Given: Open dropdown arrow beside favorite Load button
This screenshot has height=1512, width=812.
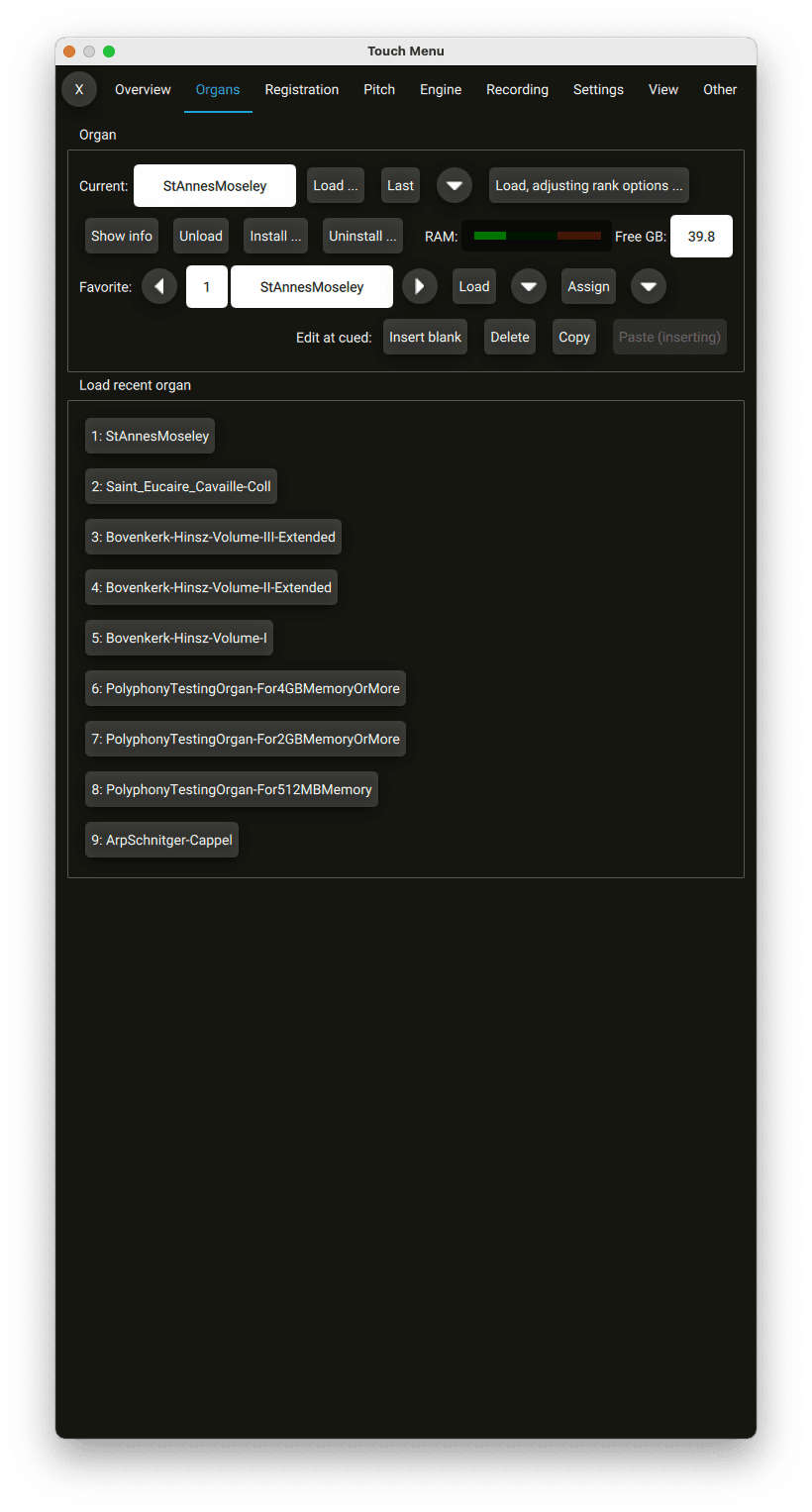Looking at the screenshot, I should [x=529, y=286].
